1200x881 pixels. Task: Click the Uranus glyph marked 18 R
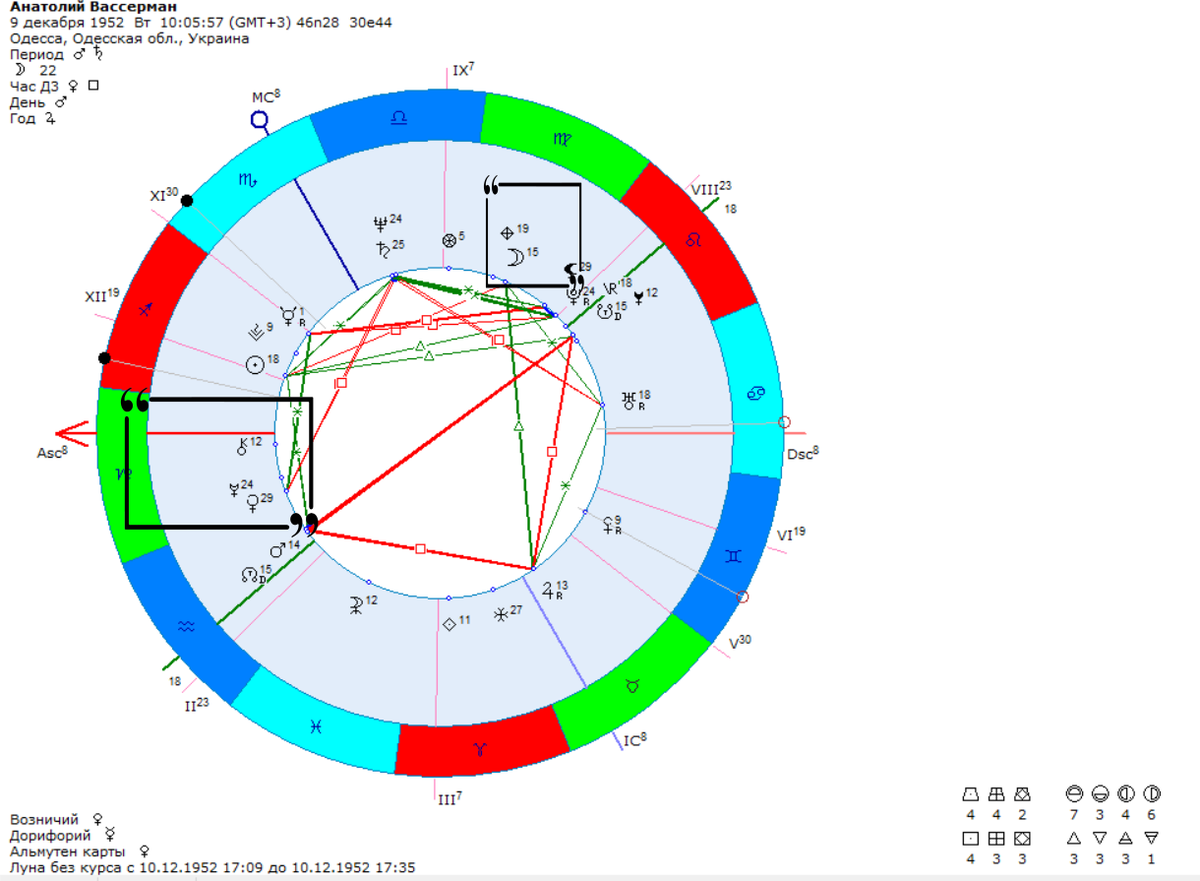pos(629,399)
